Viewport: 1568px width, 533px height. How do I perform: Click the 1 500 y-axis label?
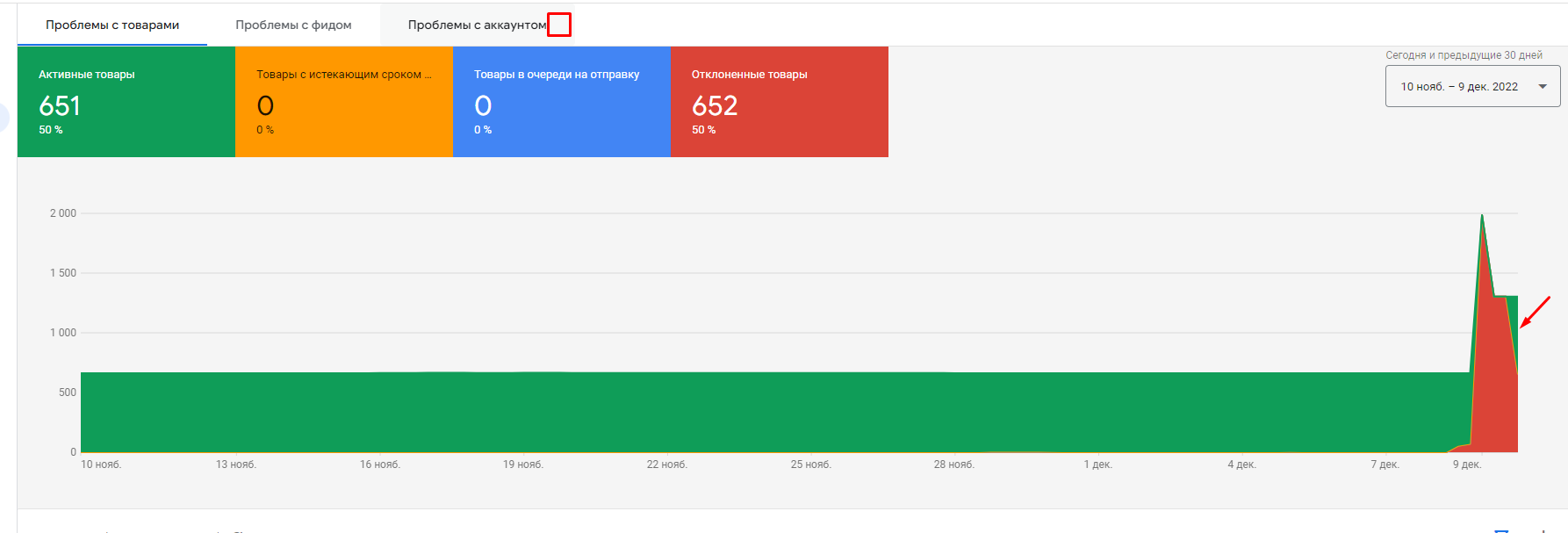63,273
